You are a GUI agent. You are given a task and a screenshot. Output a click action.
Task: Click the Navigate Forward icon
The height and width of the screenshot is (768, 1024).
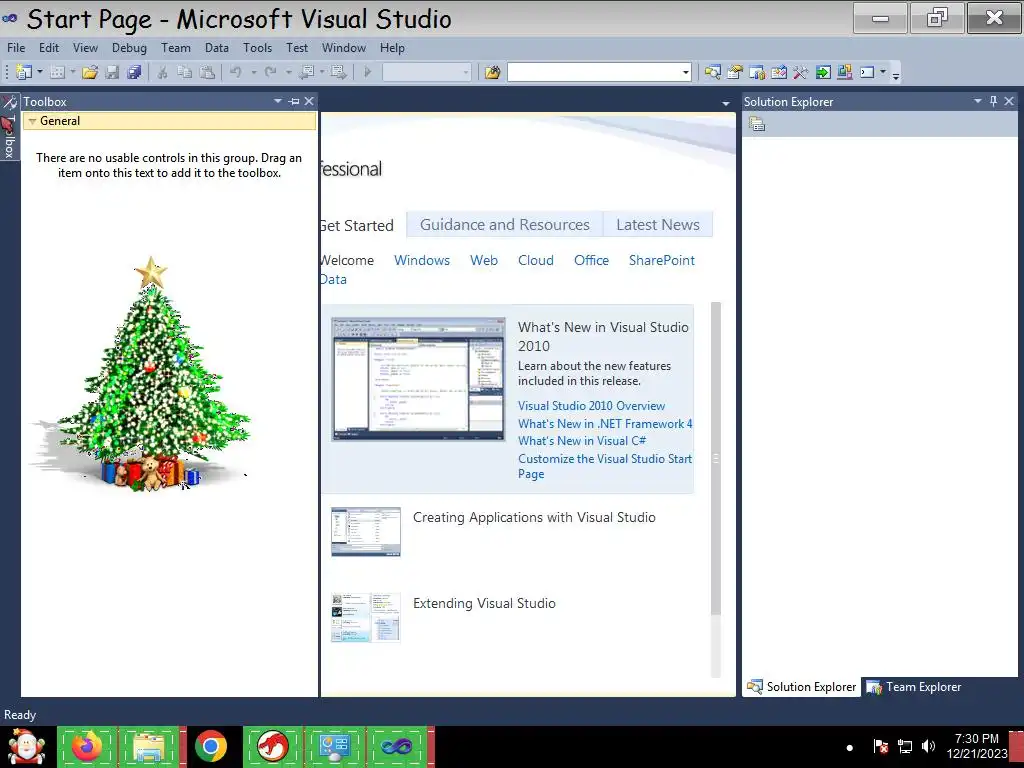coord(338,72)
